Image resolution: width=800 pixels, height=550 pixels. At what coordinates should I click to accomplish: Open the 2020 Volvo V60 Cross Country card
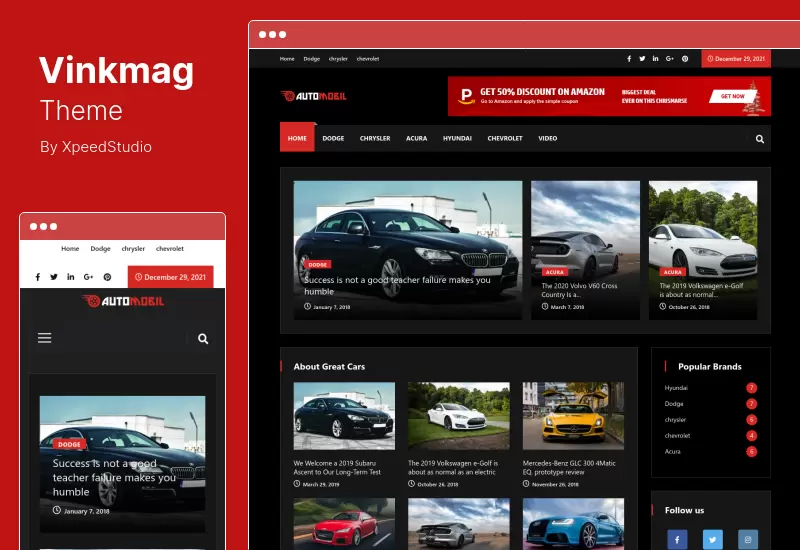click(x=585, y=250)
